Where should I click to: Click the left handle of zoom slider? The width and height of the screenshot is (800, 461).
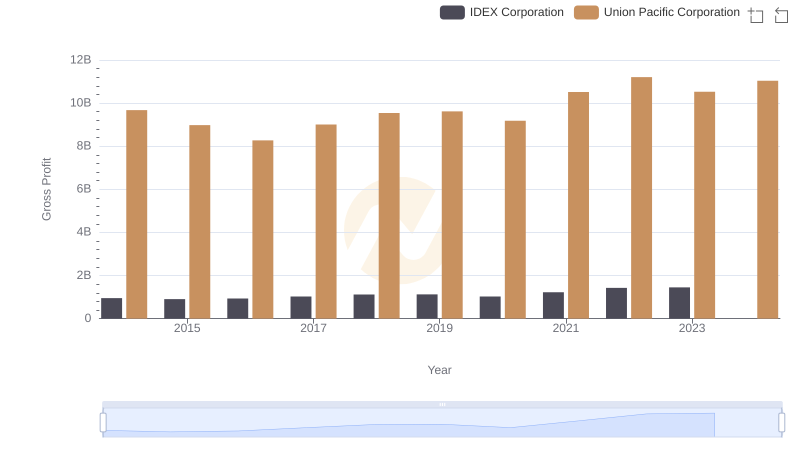[x=103, y=423]
